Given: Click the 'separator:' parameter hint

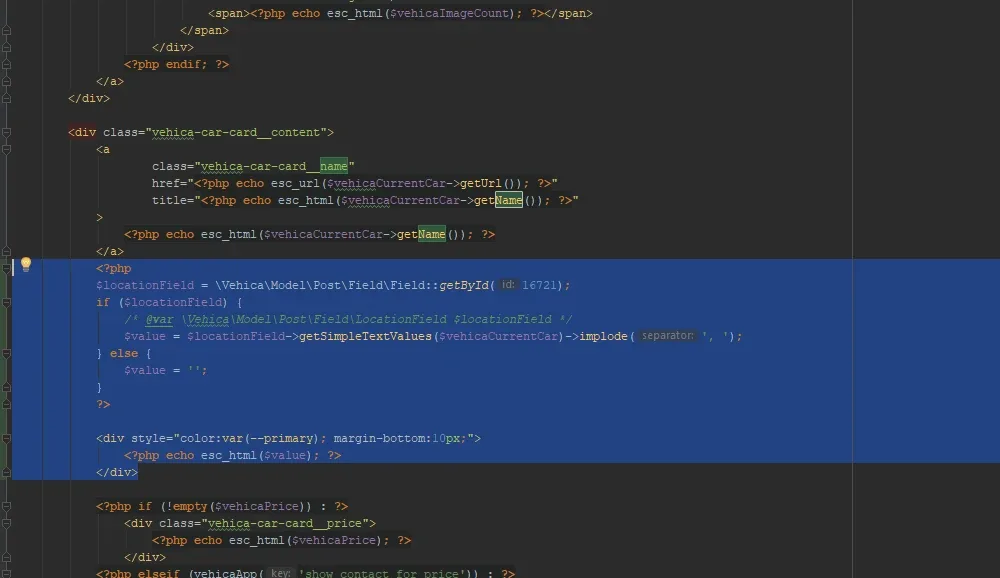Looking at the screenshot, I should click(667, 336).
